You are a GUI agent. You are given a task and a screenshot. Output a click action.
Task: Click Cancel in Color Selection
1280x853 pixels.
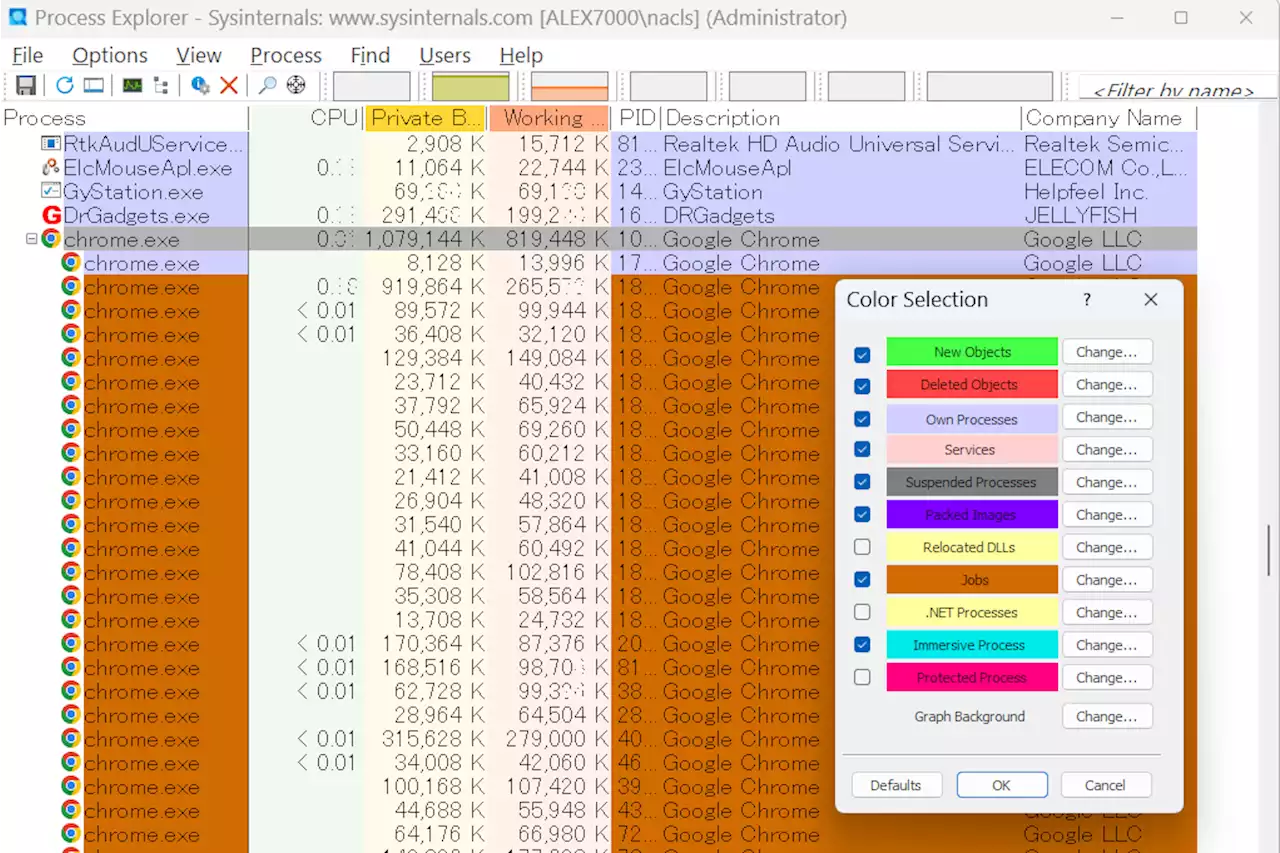[1106, 785]
